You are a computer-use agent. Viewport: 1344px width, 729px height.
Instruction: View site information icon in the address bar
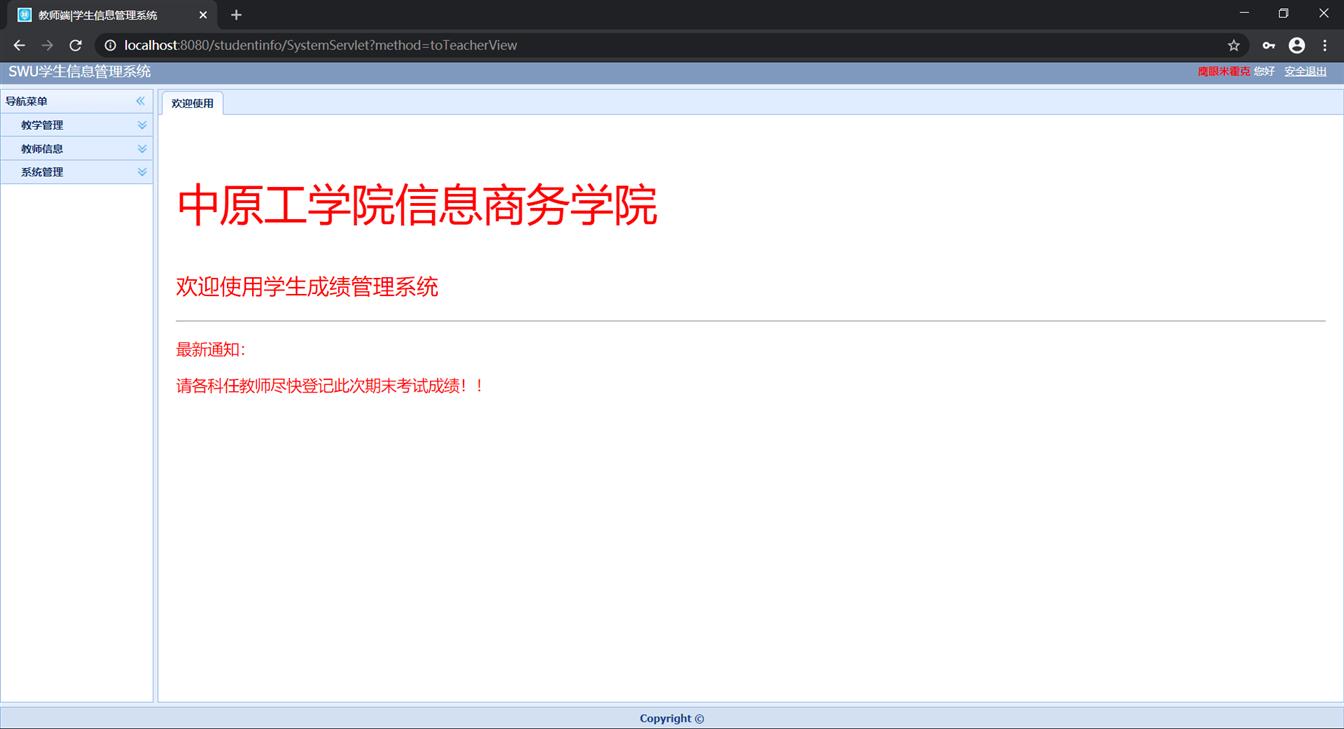110,45
